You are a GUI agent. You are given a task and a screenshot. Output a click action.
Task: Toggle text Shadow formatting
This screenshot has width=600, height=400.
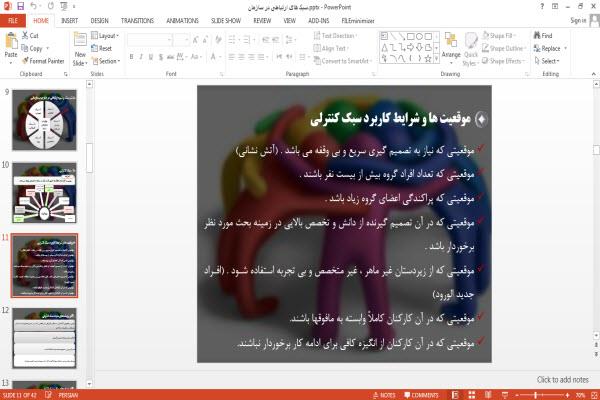(x=161, y=57)
